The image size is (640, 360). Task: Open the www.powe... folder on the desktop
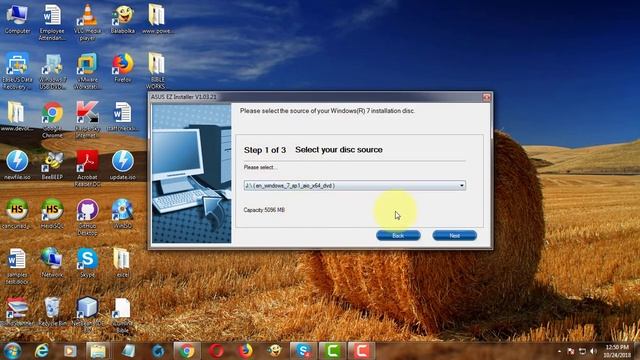(x=157, y=19)
